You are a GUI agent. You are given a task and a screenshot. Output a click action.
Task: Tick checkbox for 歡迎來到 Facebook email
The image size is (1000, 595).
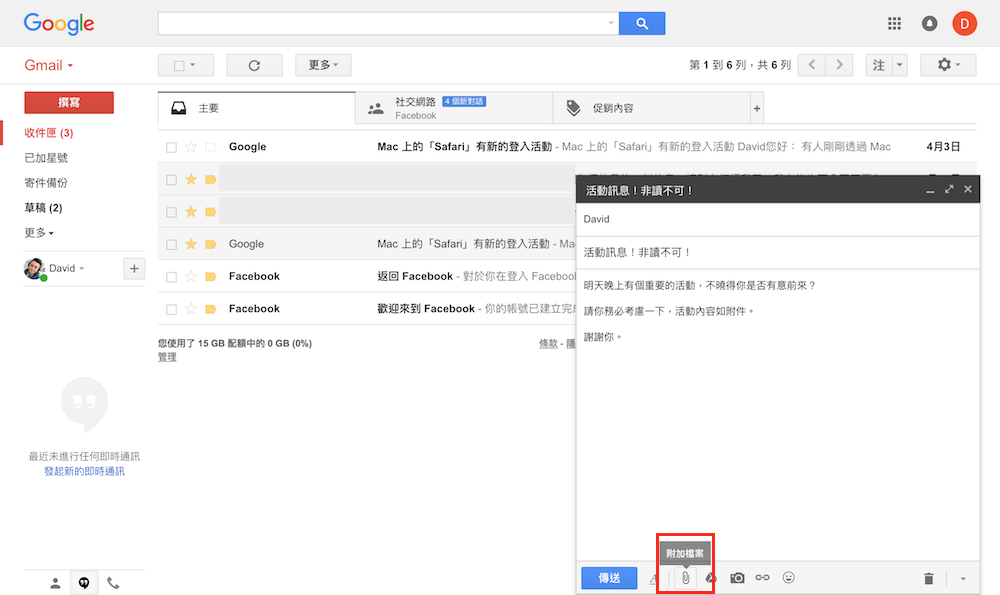[171, 309]
